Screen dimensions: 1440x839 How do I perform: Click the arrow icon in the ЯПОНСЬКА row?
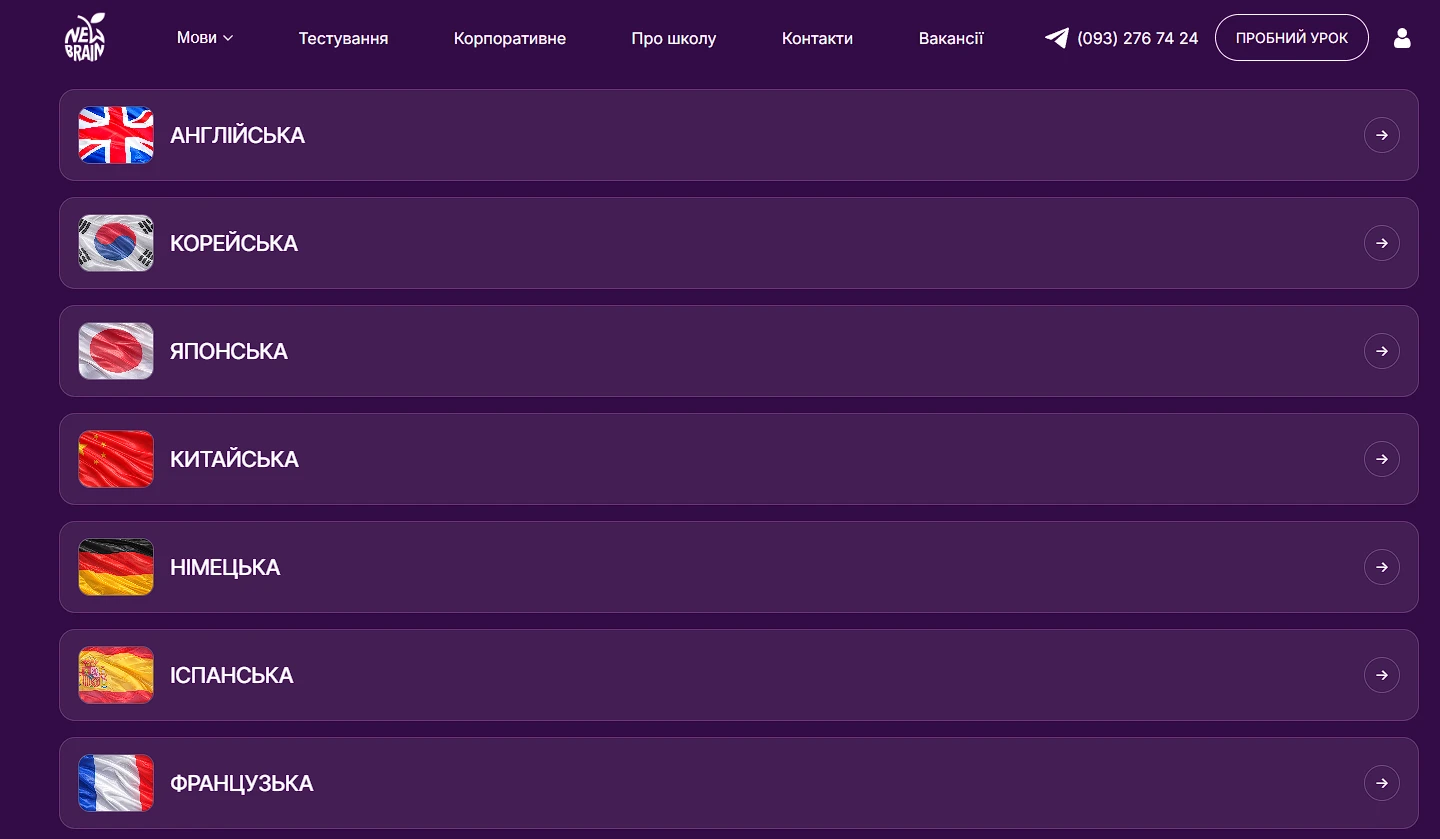[x=1382, y=351]
